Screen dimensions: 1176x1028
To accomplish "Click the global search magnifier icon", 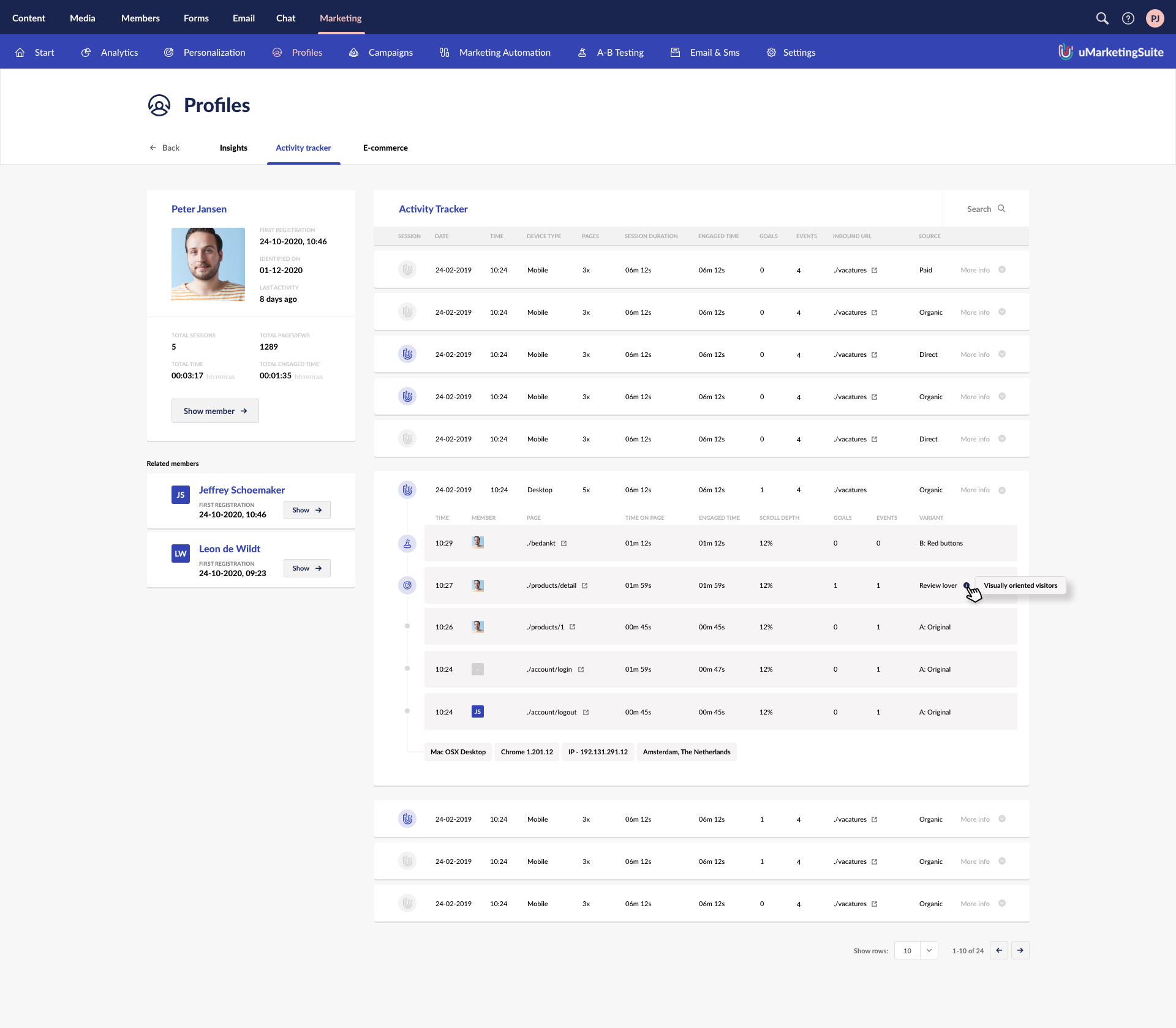I will coord(1102,18).
